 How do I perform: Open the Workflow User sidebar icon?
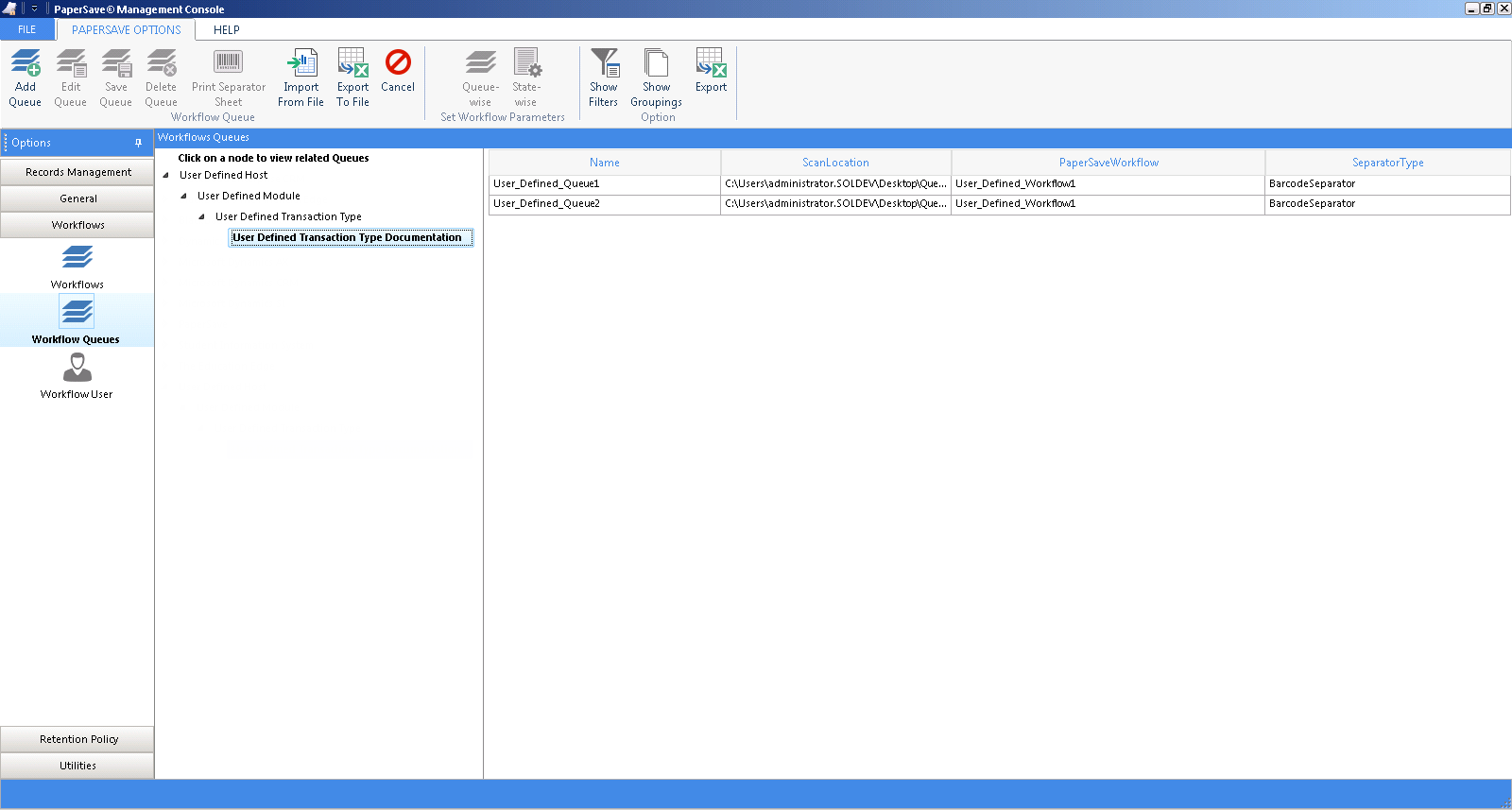[77, 367]
